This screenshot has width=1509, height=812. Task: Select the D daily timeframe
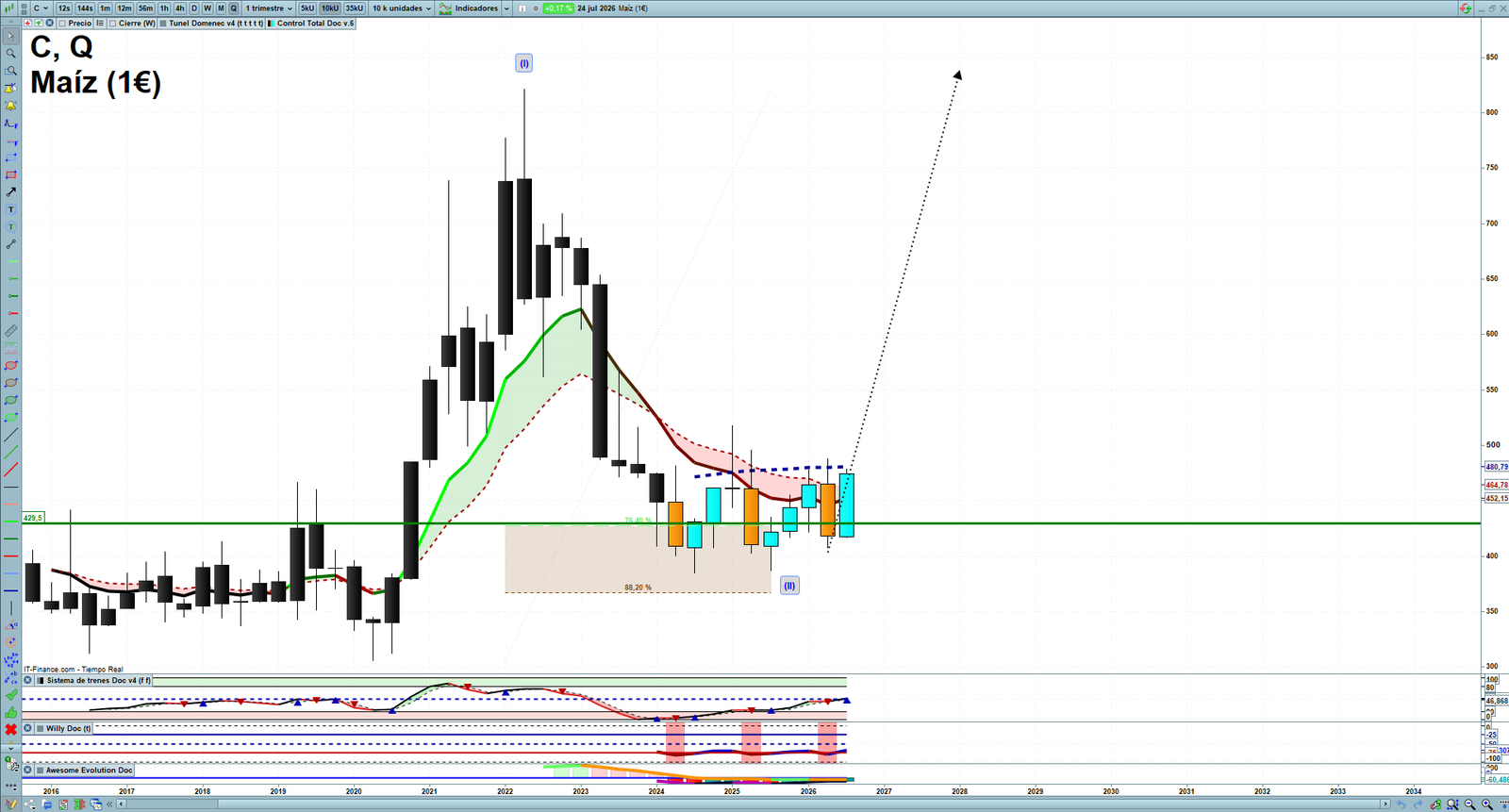point(194,8)
